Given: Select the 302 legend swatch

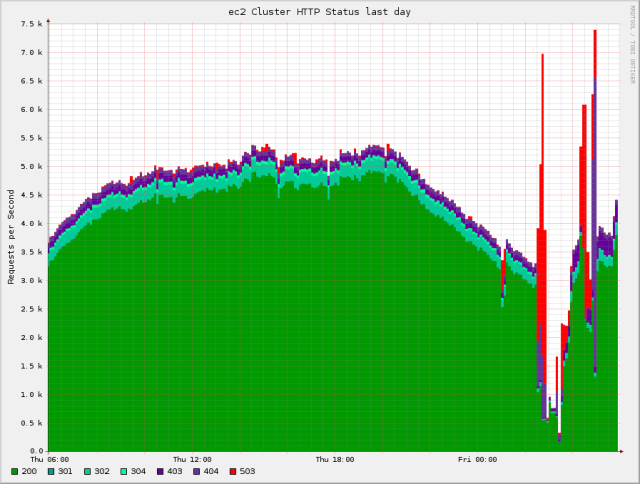Looking at the screenshot, I should 88,471.
